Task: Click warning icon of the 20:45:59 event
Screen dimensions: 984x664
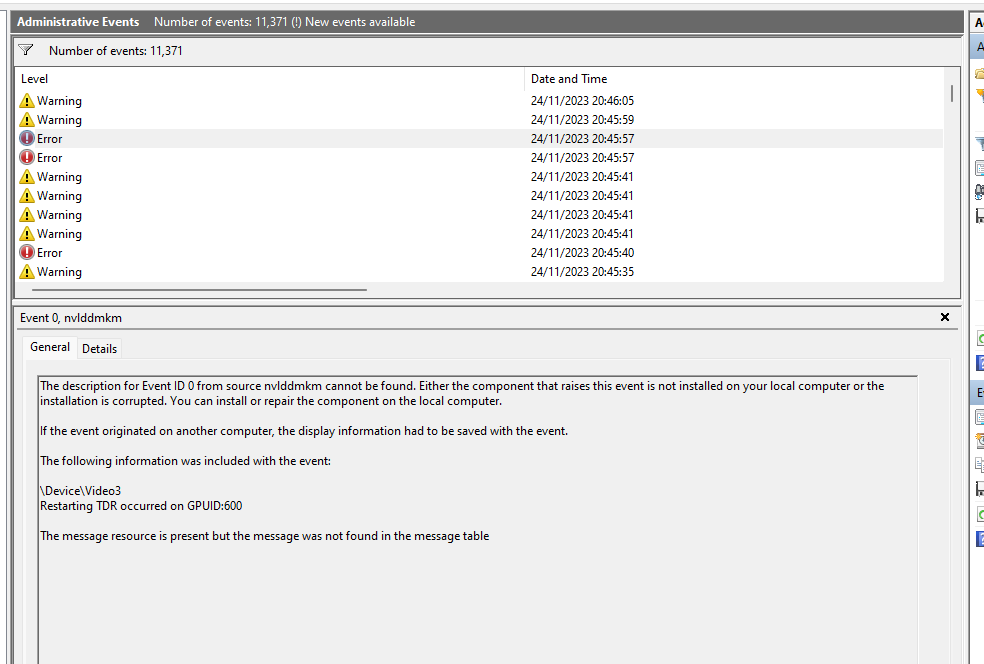Action: [x=27, y=120]
